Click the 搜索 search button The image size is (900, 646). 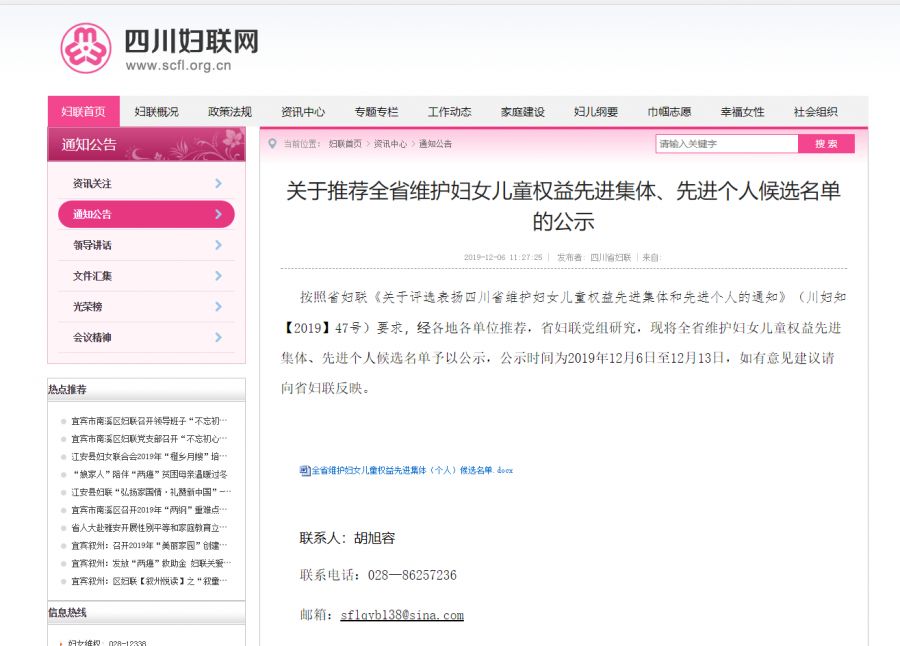(825, 144)
